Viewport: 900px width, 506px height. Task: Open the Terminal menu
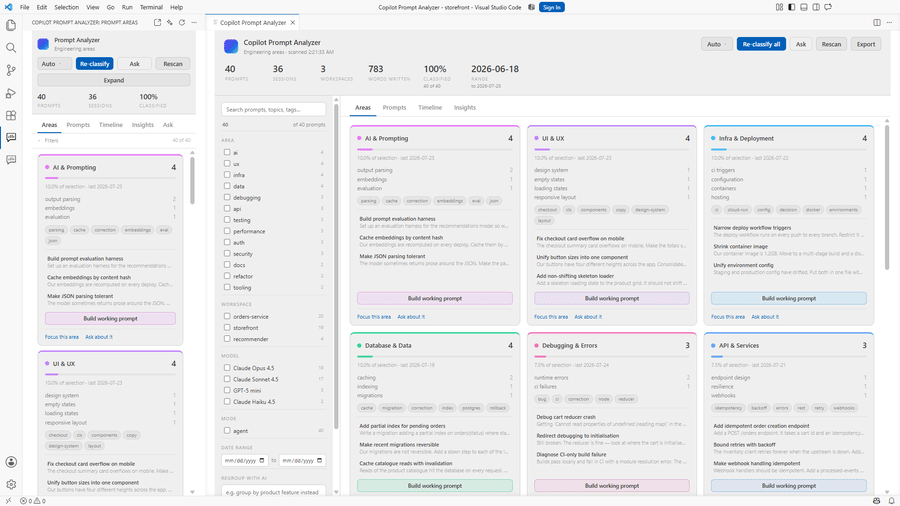pos(151,7)
